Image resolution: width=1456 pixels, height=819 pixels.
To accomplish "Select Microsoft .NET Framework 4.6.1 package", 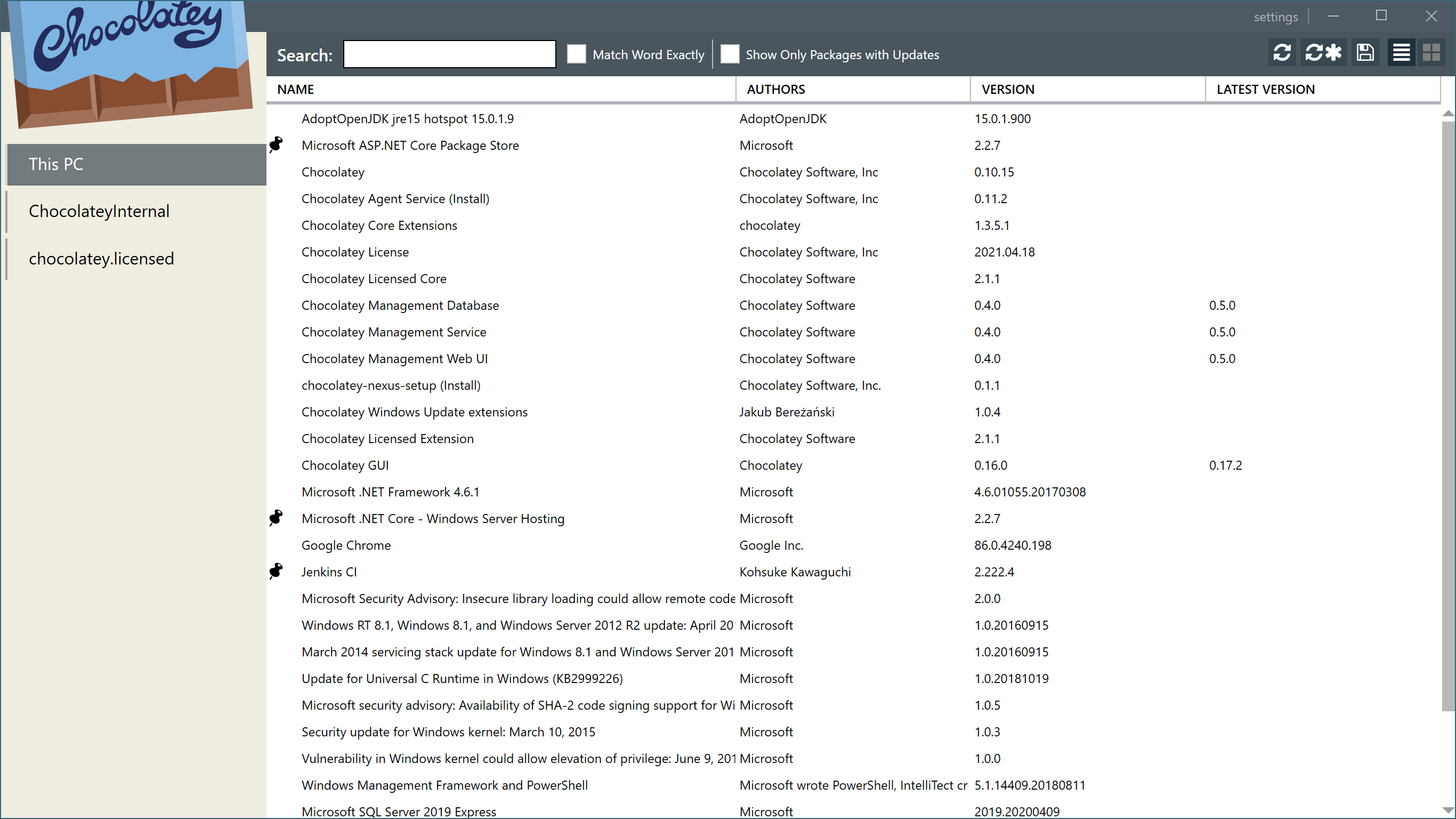I will tap(853, 492).
